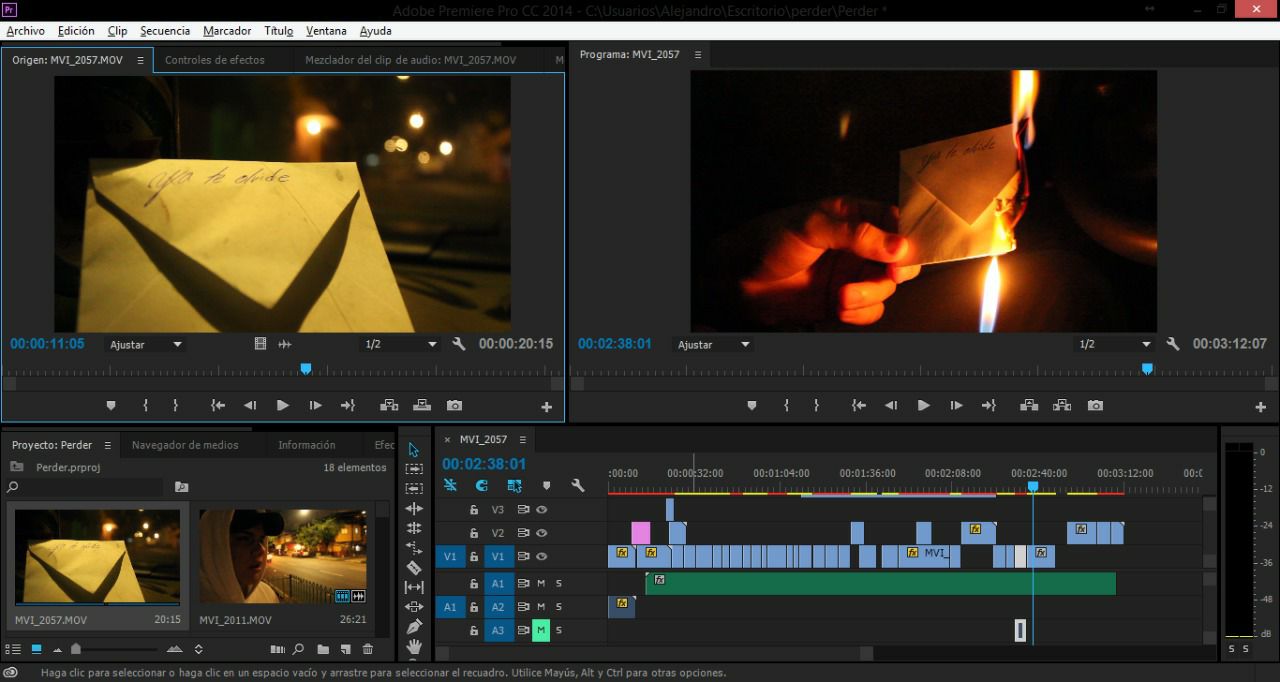Play the Program monitor sequence
1280x682 pixels.
click(x=923, y=405)
